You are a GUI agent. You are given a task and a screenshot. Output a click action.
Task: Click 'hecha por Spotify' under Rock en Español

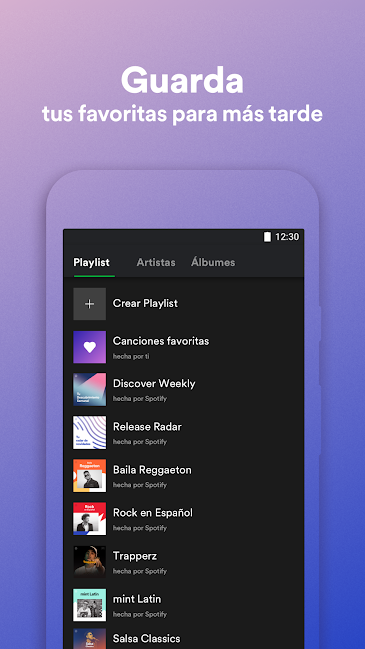coord(140,528)
